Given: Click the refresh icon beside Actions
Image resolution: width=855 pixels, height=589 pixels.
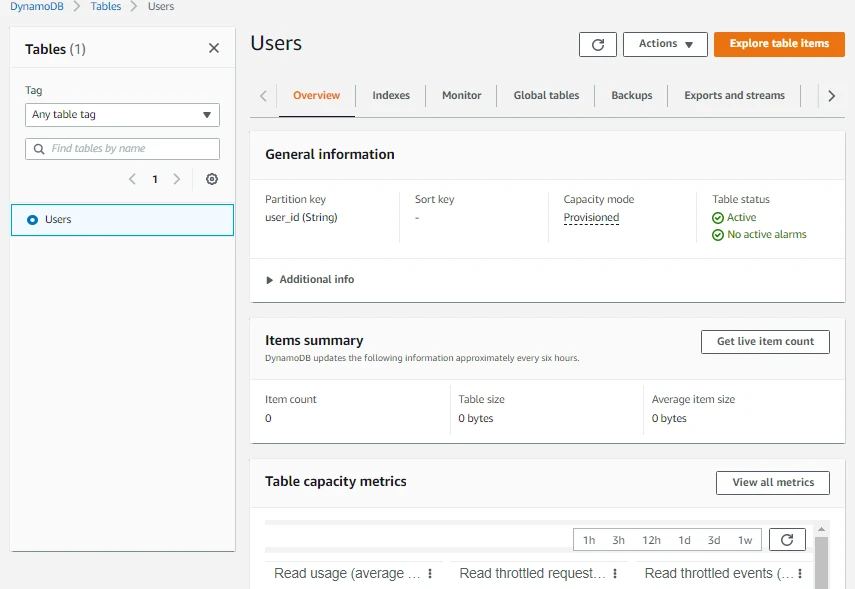Looking at the screenshot, I should tap(597, 44).
